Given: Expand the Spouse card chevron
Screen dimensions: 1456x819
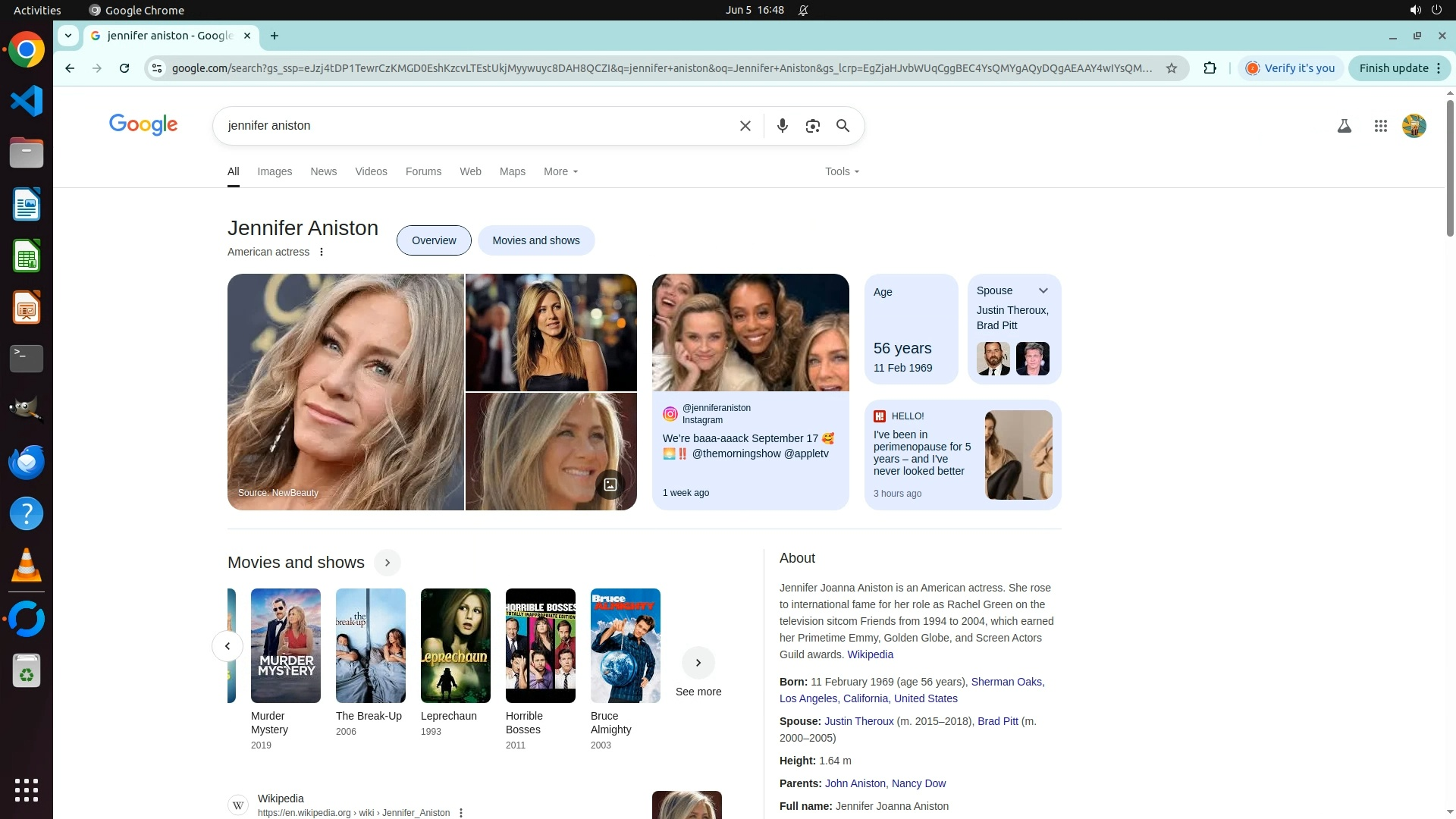Looking at the screenshot, I should (1043, 290).
